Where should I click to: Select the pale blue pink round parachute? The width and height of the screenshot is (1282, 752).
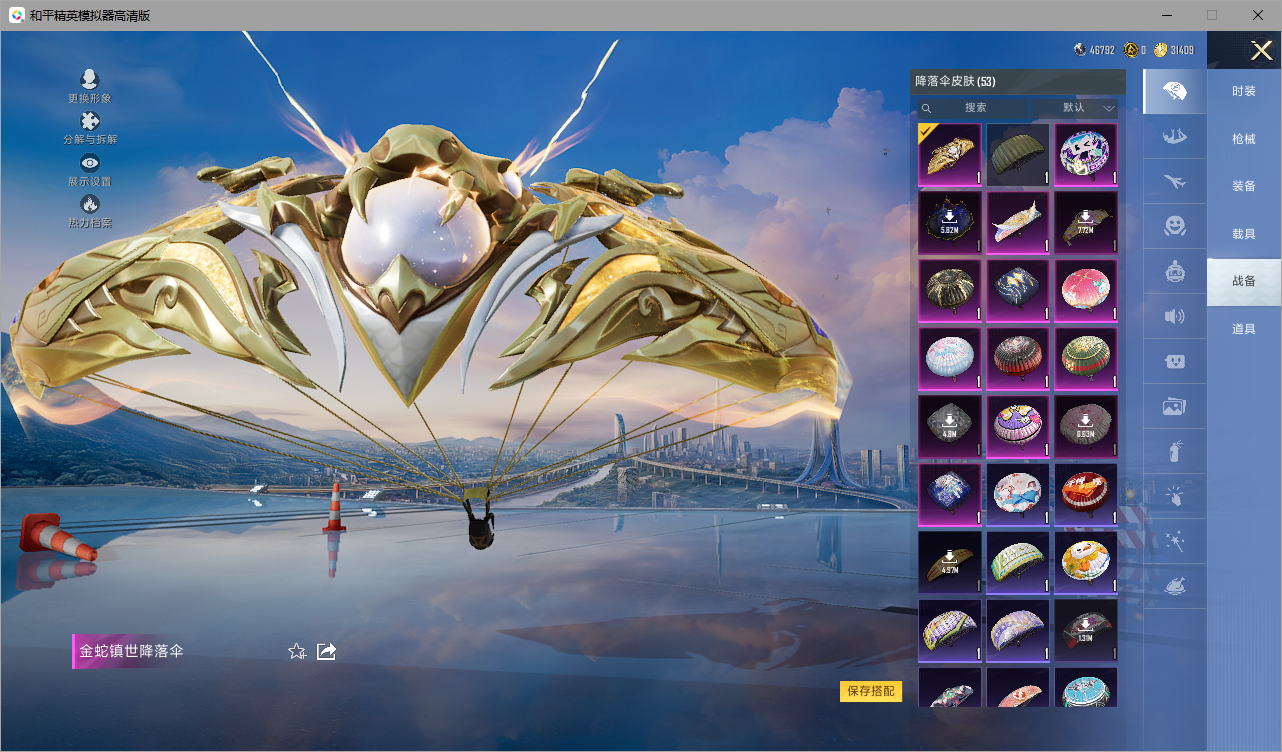pyautogui.click(x=950, y=358)
